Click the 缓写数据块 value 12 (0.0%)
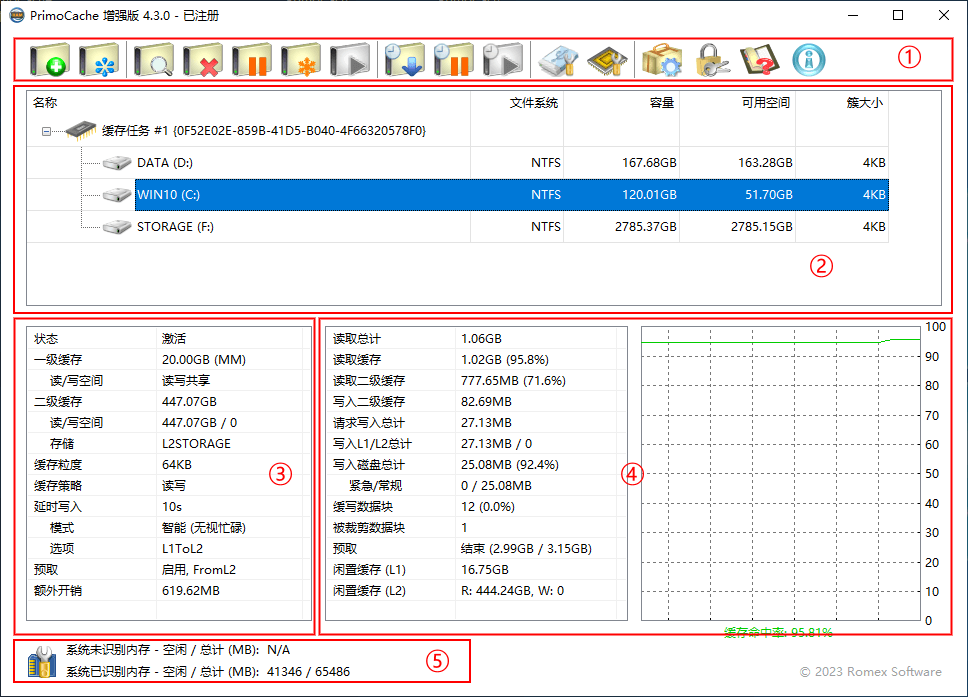 (x=488, y=507)
